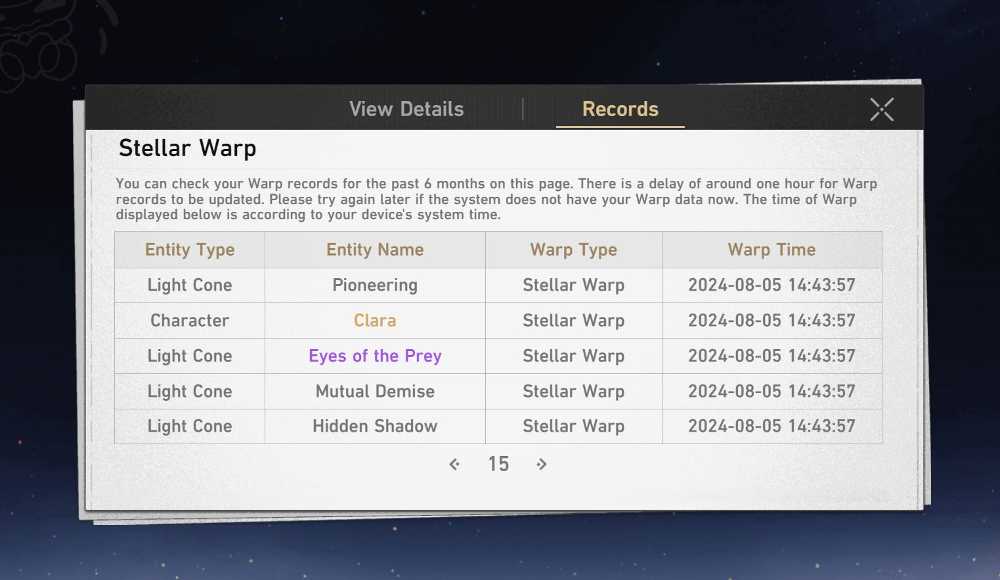Select the Eyes of the Prey entry
1000x580 pixels.
point(375,356)
